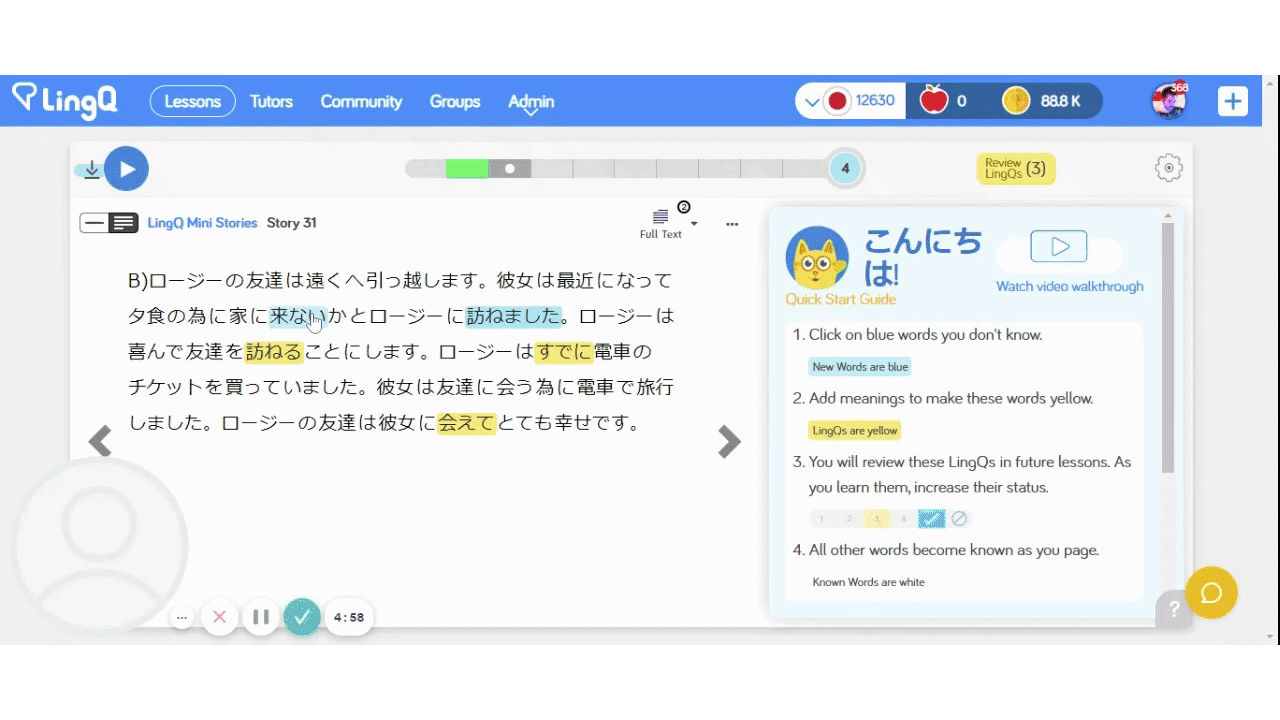The width and height of the screenshot is (1280, 720).
Task: Open the three-dot lesson options menu
Action: click(732, 224)
